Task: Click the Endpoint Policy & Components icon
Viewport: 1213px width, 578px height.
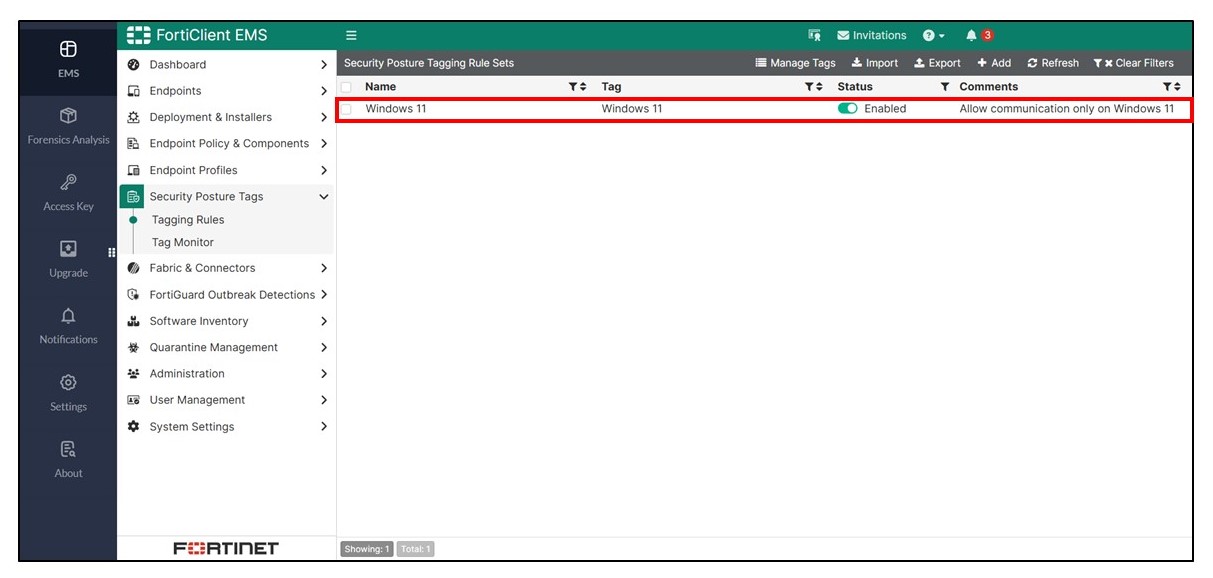Action: (133, 144)
